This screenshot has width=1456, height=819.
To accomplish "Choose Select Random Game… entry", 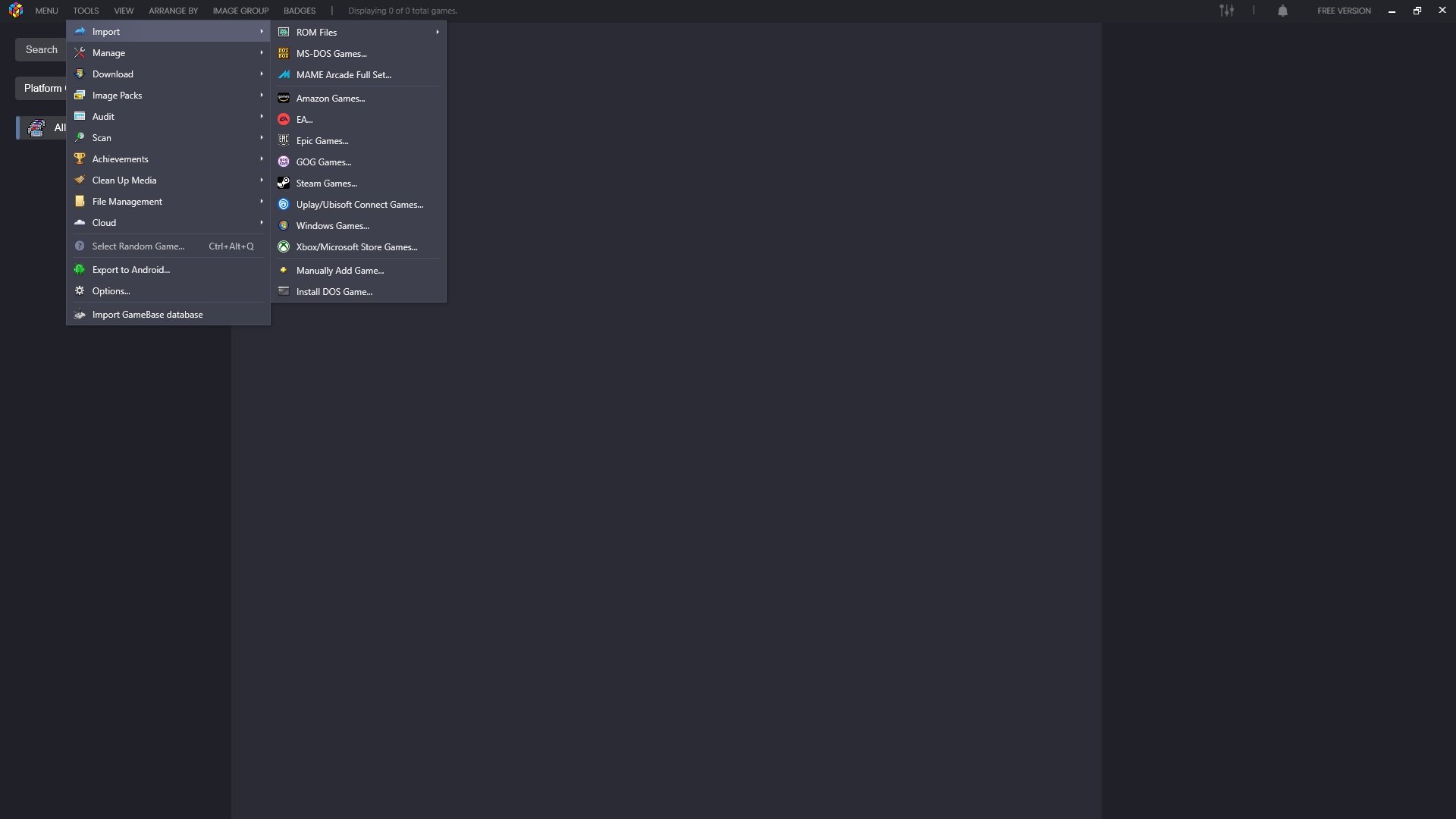I will click(168, 246).
